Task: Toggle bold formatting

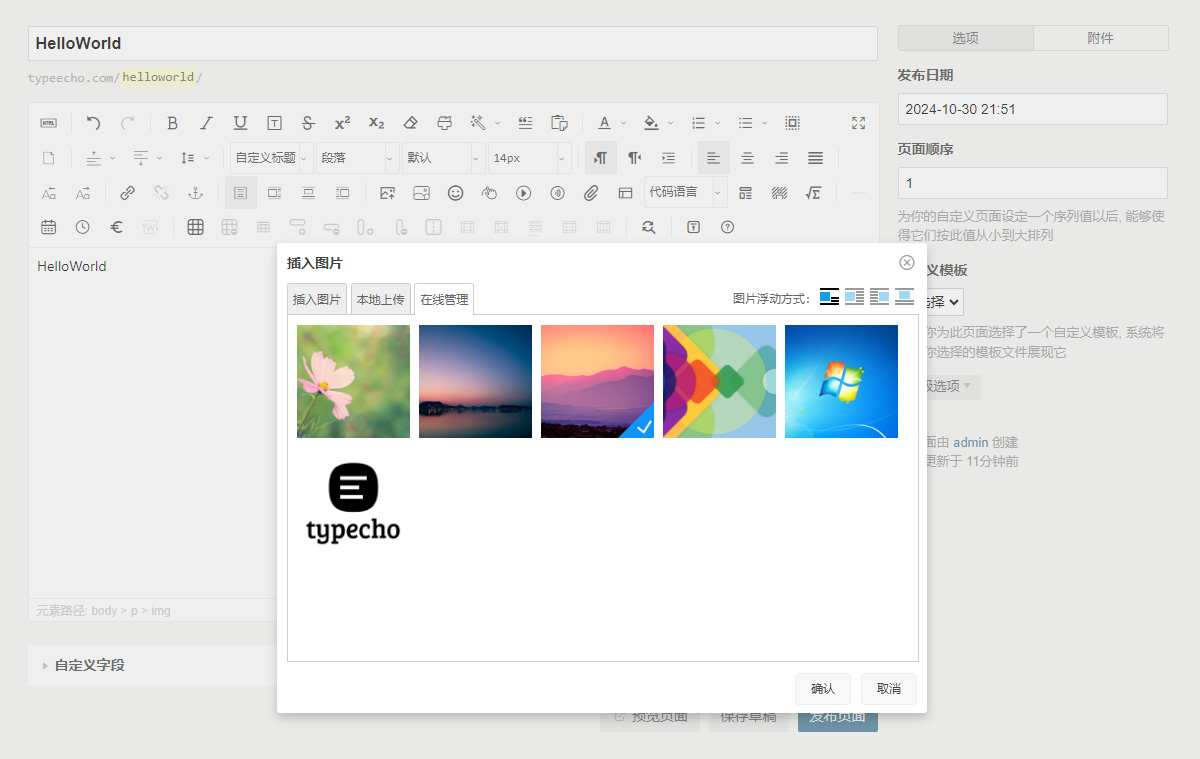Action: (172, 123)
